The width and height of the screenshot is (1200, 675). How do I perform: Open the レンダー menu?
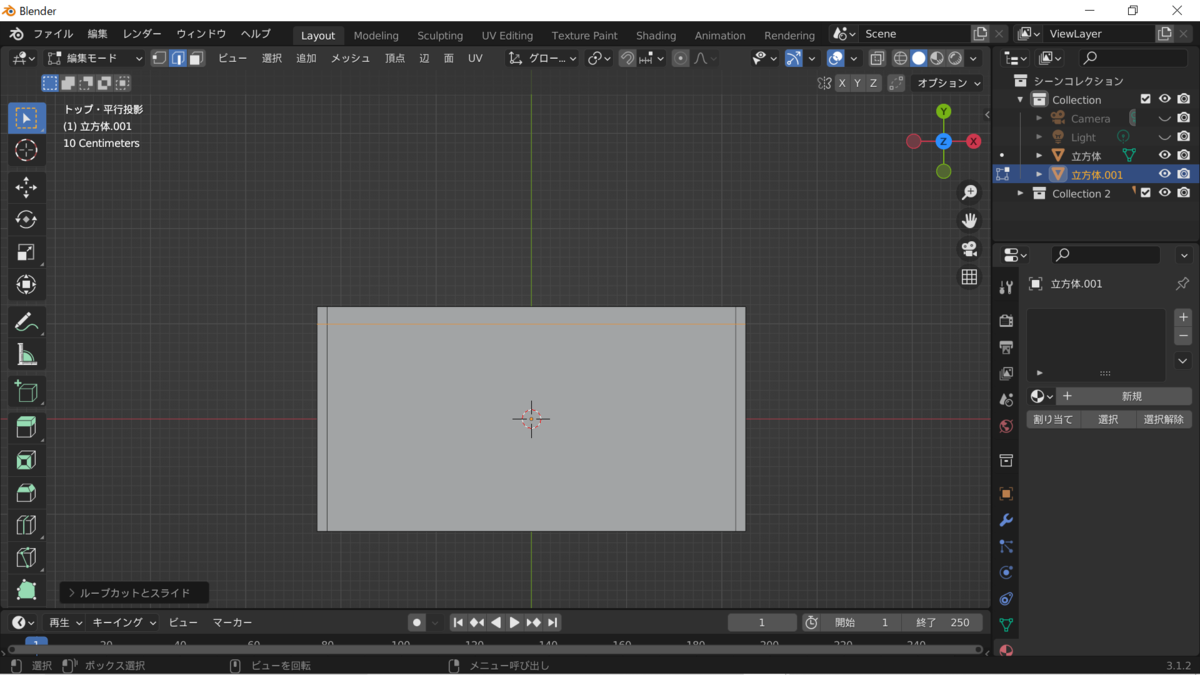(142, 34)
